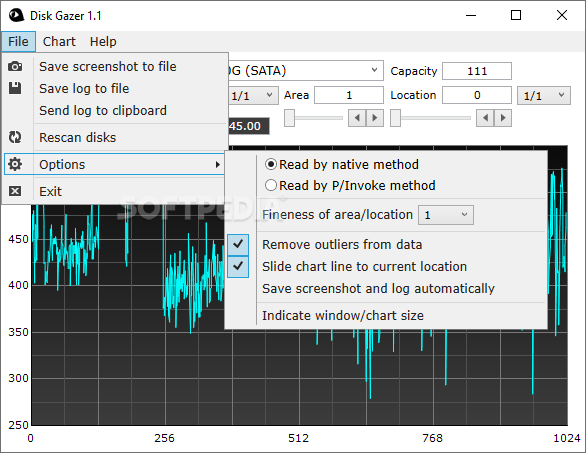
Task: Click the 1024 x-axis label
Action: pyautogui.click(x=567, y=438)
